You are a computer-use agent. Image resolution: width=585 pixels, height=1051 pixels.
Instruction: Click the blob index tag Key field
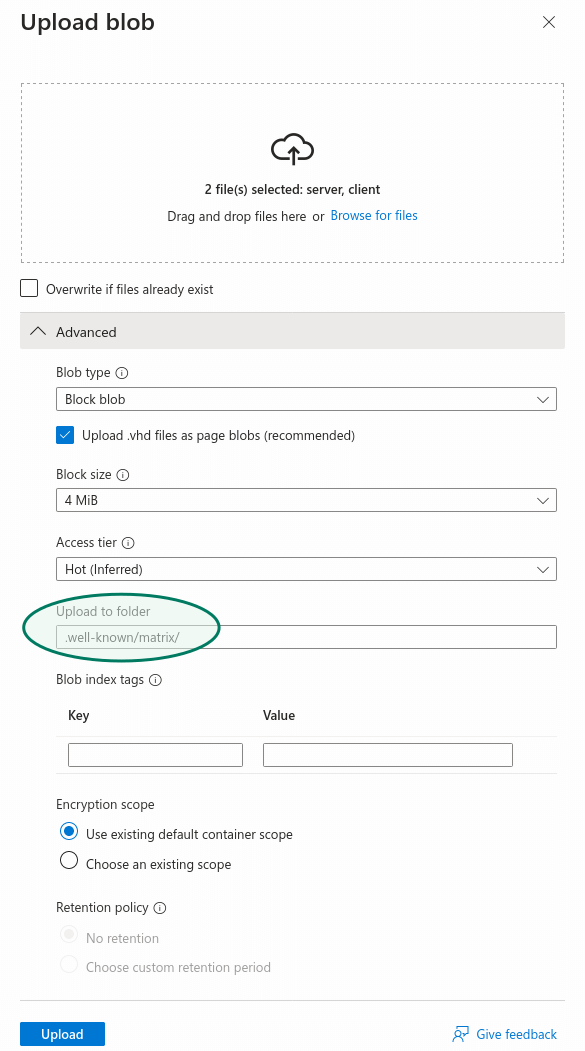[x=155, y=755]
